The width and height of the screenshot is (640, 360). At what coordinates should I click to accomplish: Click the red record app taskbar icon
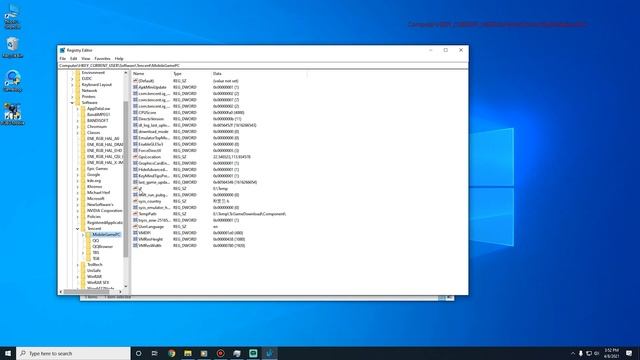click(x=220, y=353)
